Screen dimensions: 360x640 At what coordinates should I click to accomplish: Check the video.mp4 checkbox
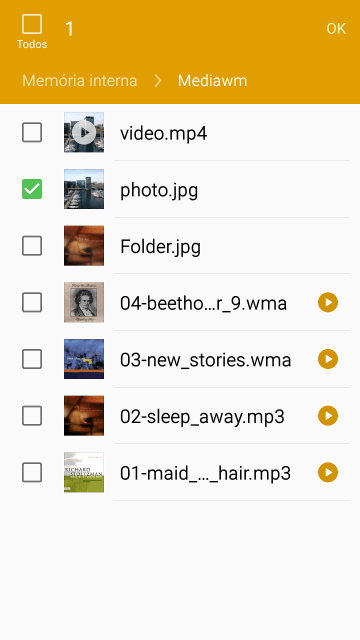point(32,132)
